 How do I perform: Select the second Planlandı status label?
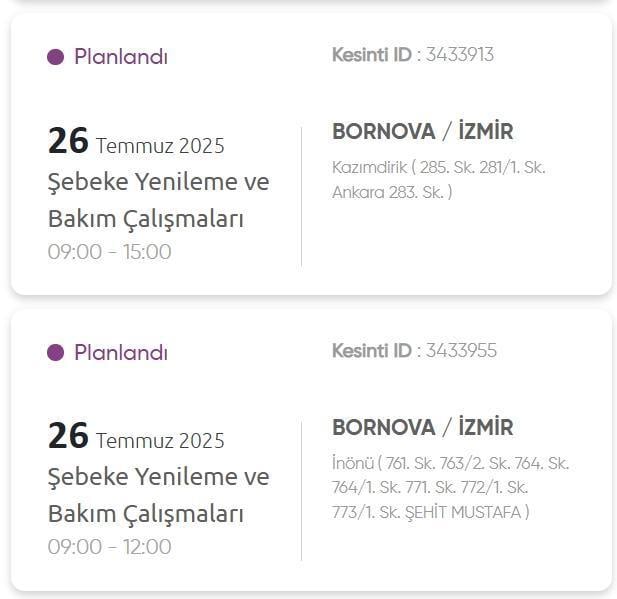(x=121, y=352)
